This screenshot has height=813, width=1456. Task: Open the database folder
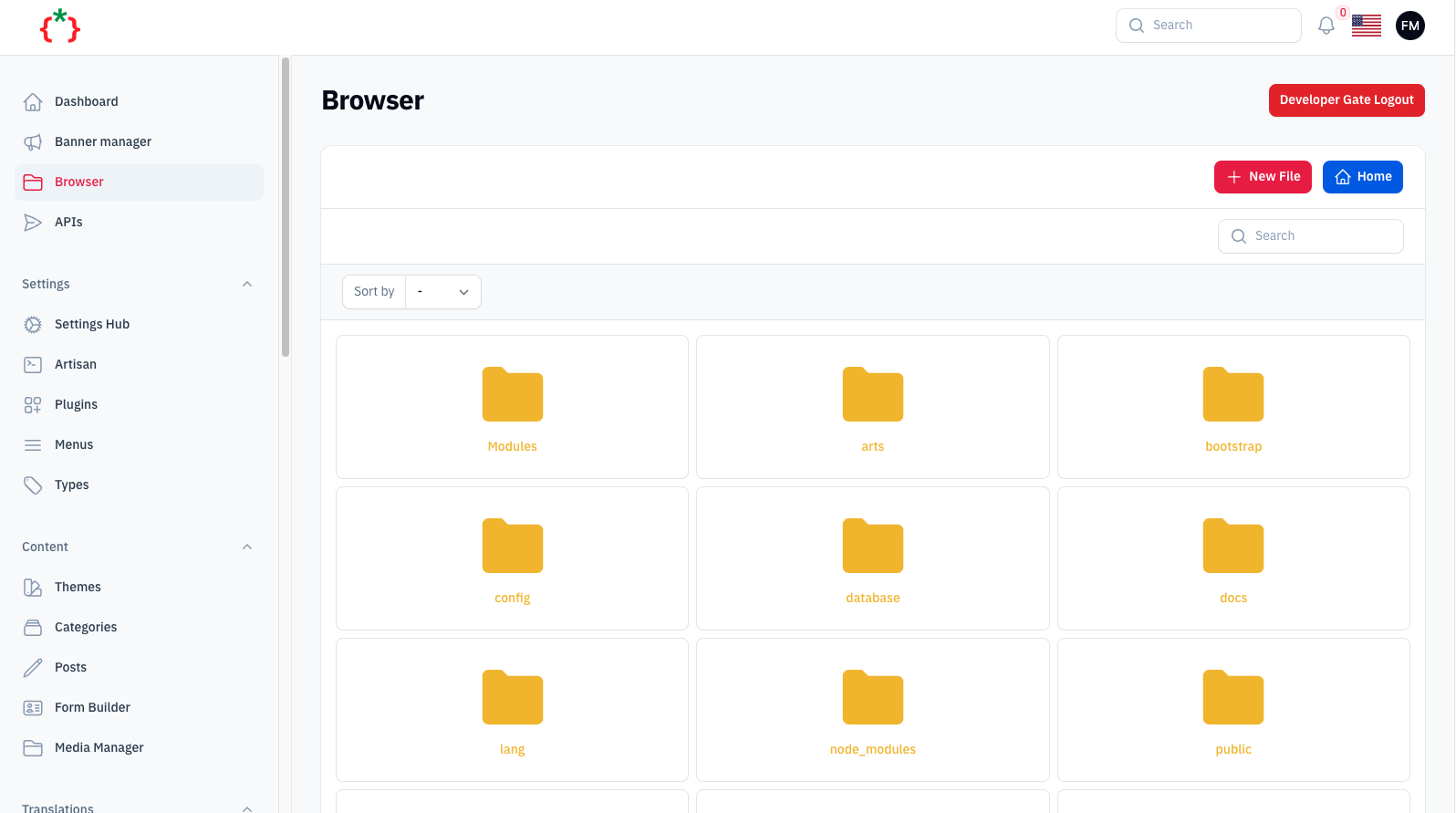coord(872,558)
